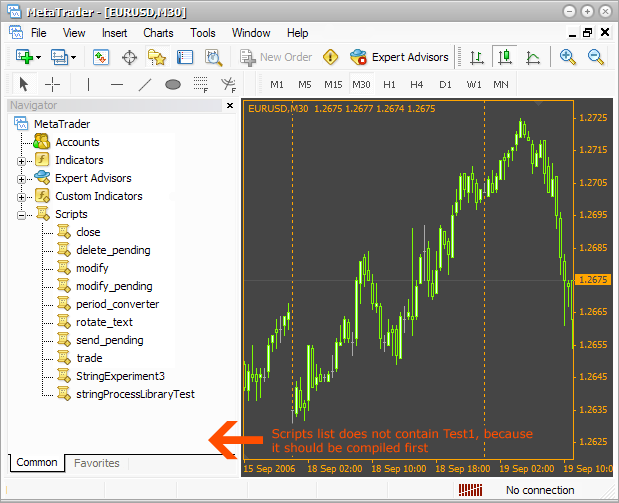Viewport: 619px width, 503px height.
Task: Select the StringExperiment3 script
Action: (120, 376)
